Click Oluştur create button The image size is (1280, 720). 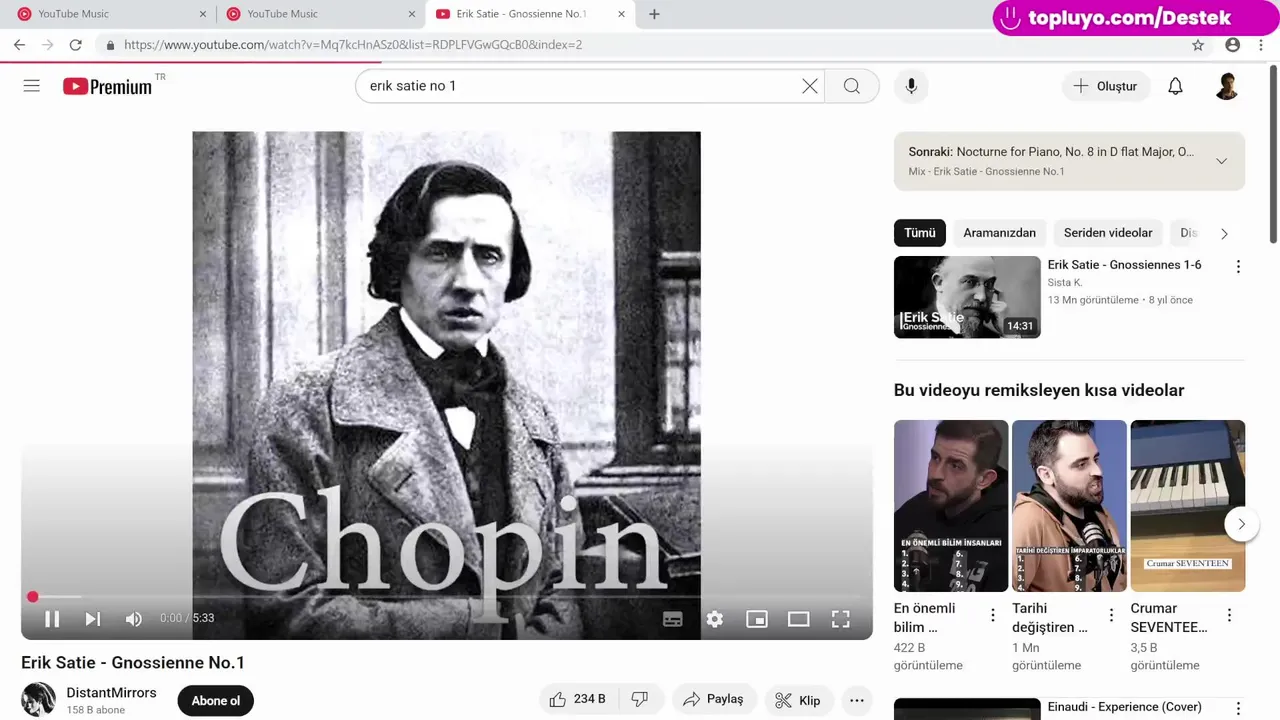coord(1106,86)
